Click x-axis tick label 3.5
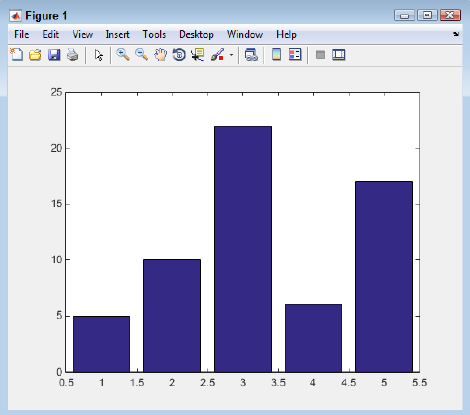 (x=278, y=383)
